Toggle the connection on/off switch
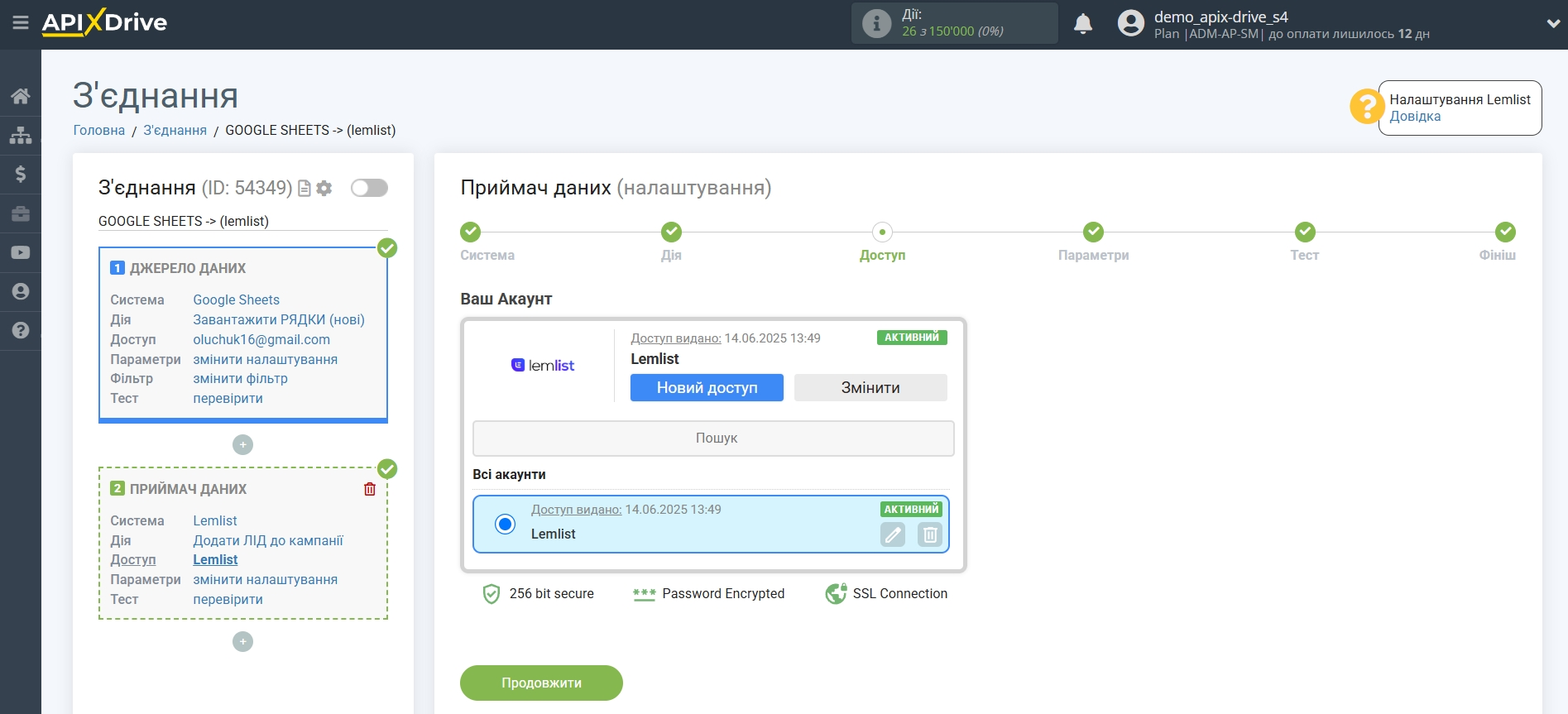This screenshot has height=714, width=1568. [369, 188]
